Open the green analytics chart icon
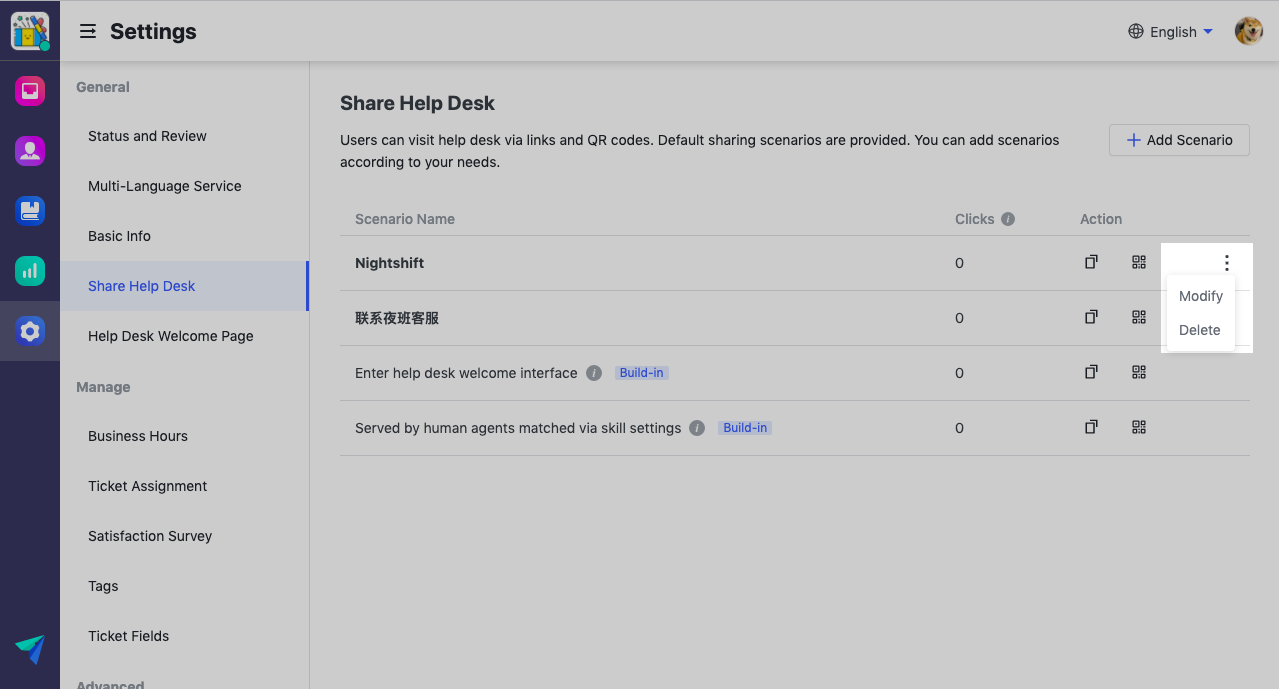Image resolution: width=1279 pixels, height=689 pixels. coord(30,270)
